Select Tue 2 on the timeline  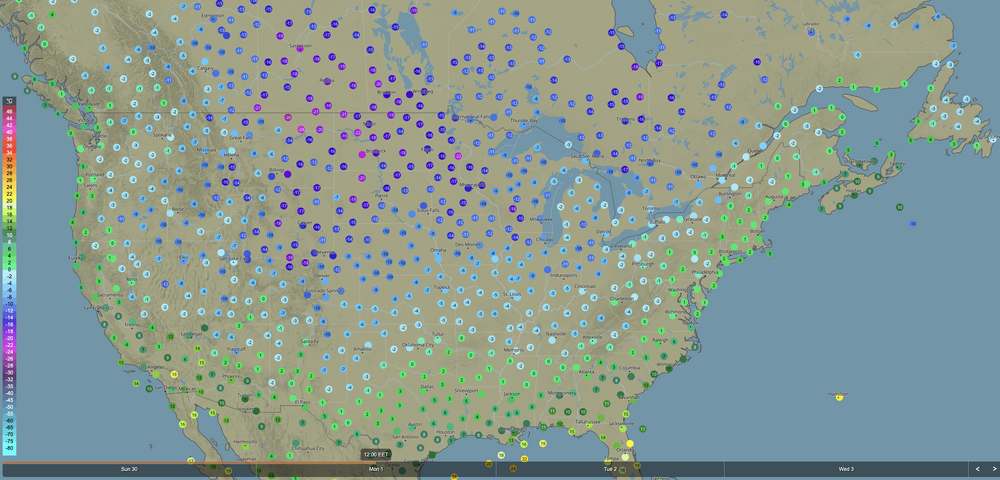click(x=610, y=469)
